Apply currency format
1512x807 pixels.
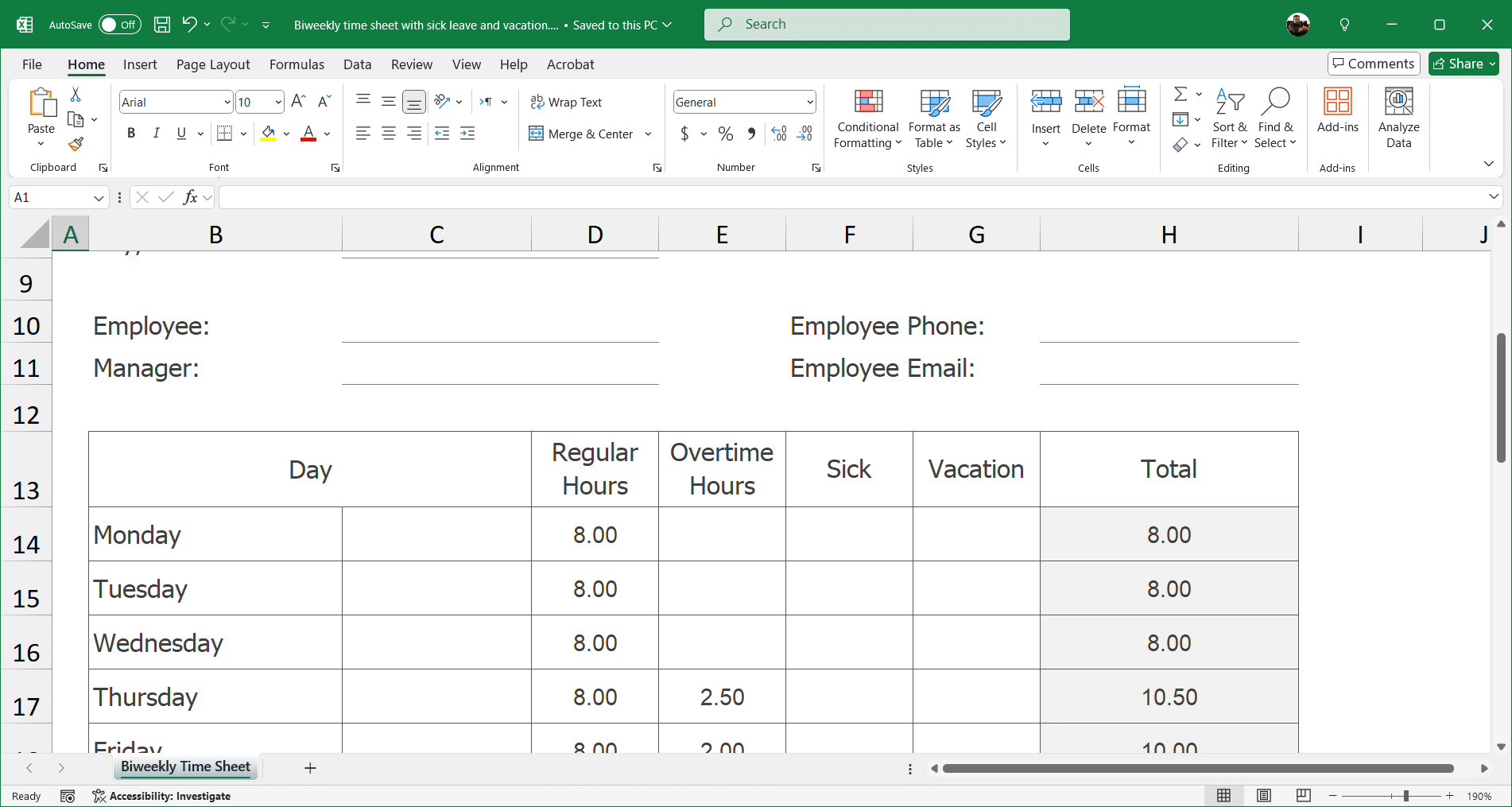tap(684, 134)
